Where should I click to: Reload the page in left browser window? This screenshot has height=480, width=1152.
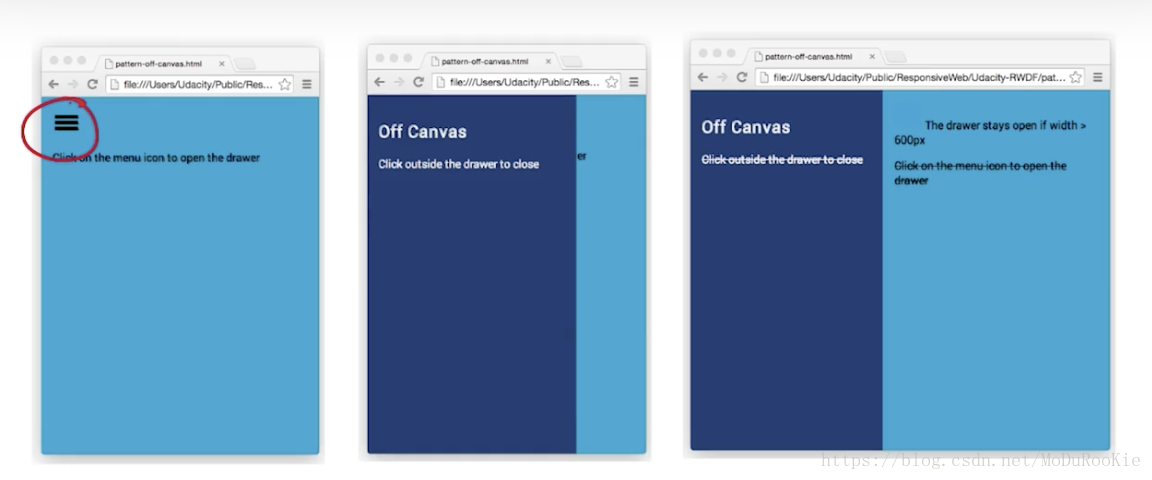[x=93, y=85]
